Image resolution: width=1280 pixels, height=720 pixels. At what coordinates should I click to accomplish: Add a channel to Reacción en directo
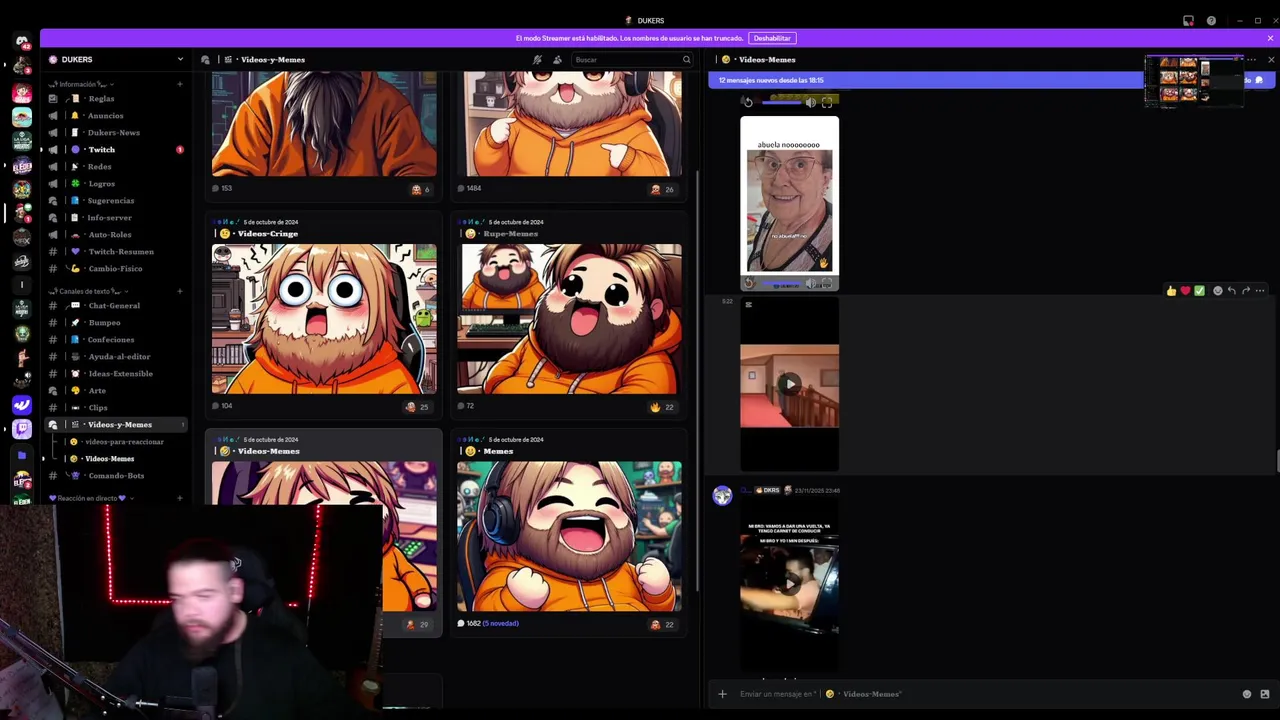[180, 498]
